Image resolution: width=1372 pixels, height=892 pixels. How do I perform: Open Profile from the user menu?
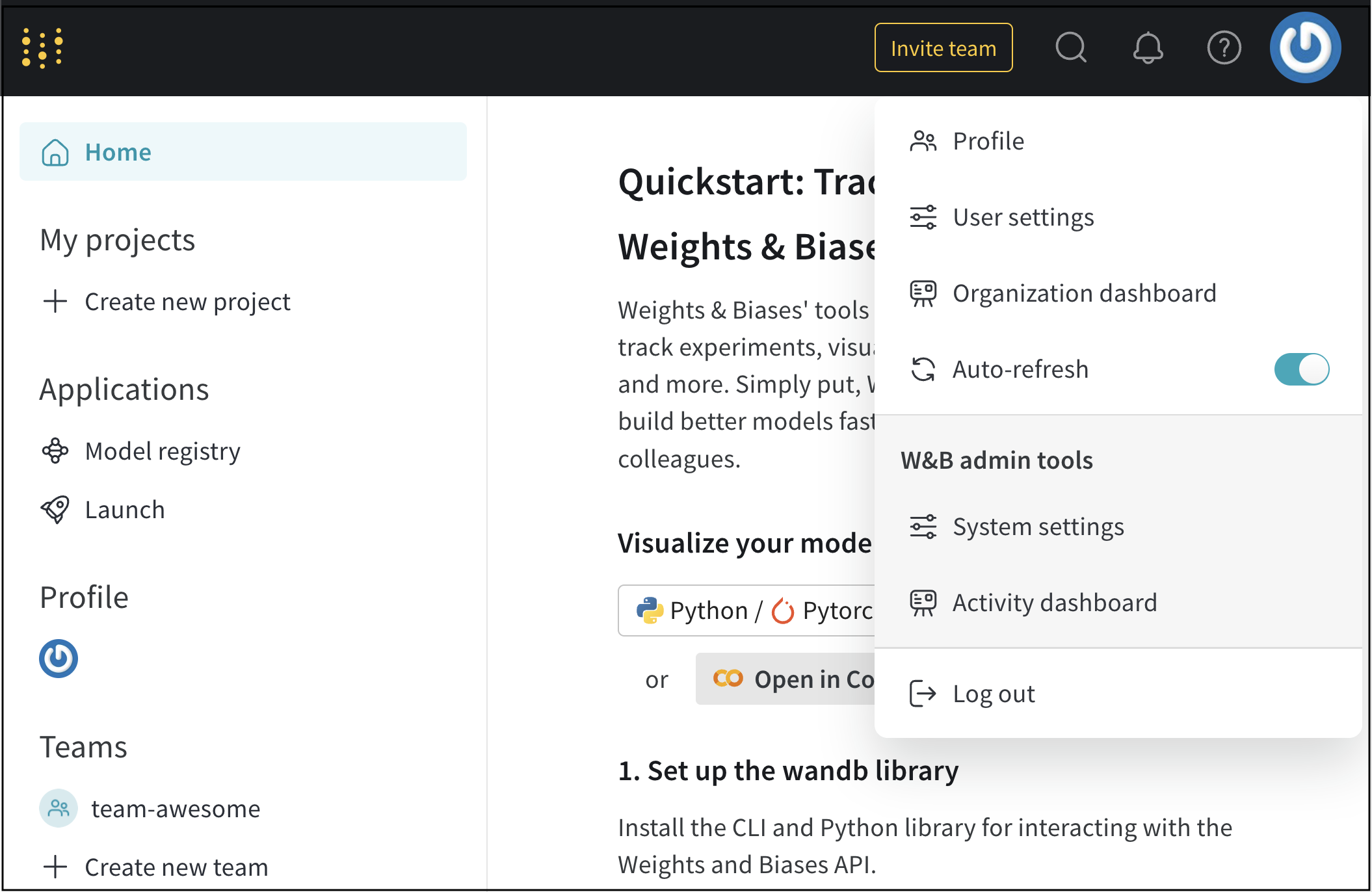[988, 141]
